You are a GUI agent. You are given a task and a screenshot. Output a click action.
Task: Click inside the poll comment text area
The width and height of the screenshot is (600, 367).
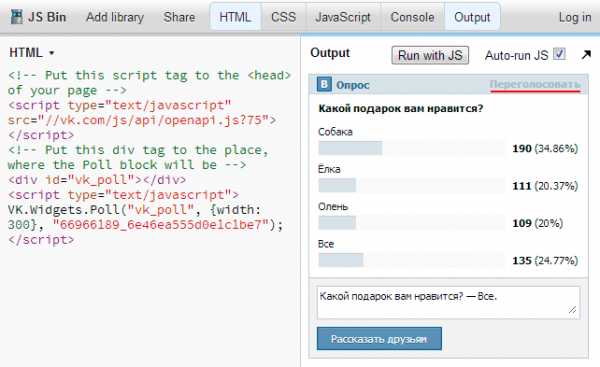[448, 302]
